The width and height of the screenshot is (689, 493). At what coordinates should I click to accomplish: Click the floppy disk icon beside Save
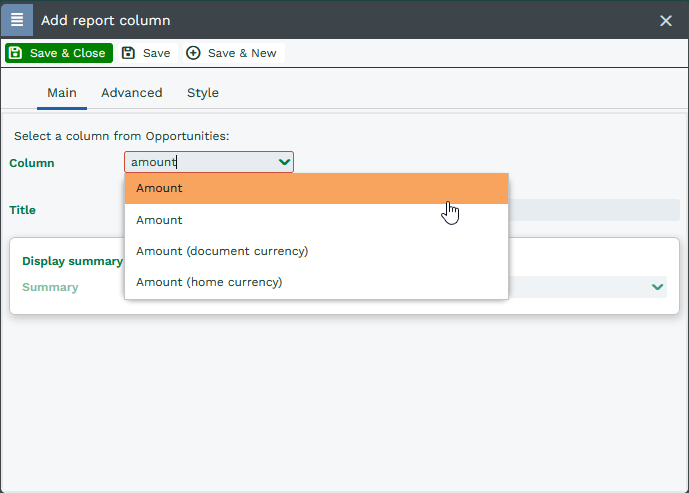tap(129, 53)
